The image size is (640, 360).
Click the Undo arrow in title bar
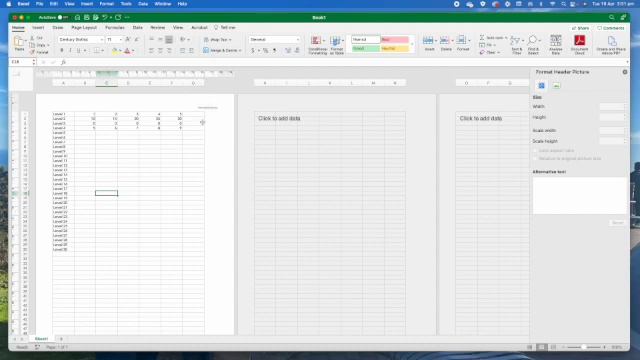[x=105, y=18]
